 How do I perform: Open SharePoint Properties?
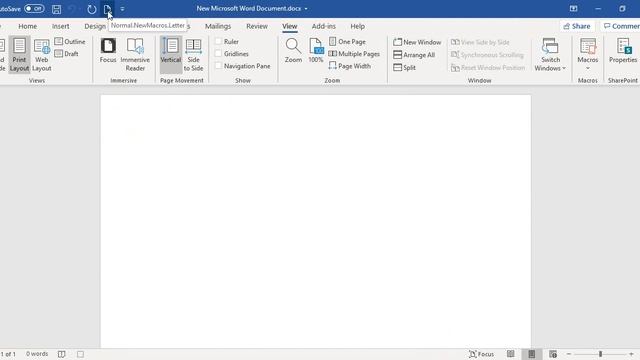click(623, 51)
